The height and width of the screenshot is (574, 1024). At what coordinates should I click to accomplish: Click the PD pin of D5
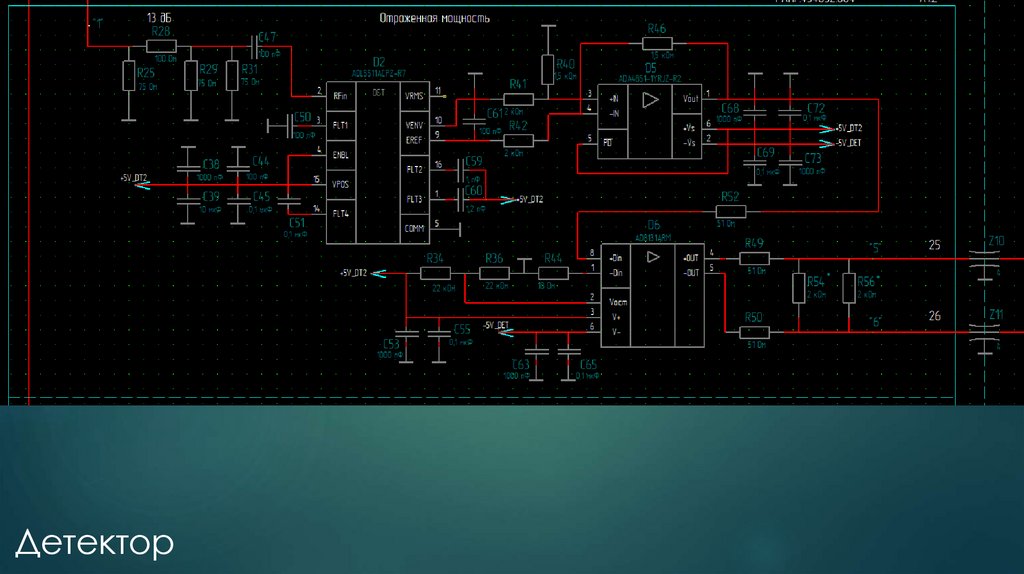click(607, 142)
